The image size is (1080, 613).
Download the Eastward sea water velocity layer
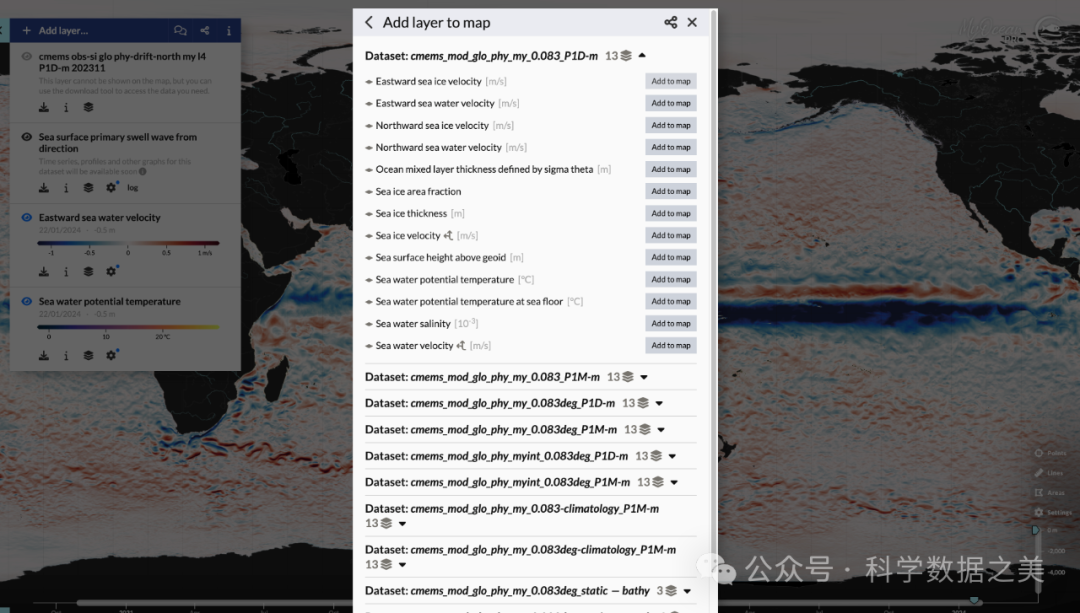click(44, 271)
